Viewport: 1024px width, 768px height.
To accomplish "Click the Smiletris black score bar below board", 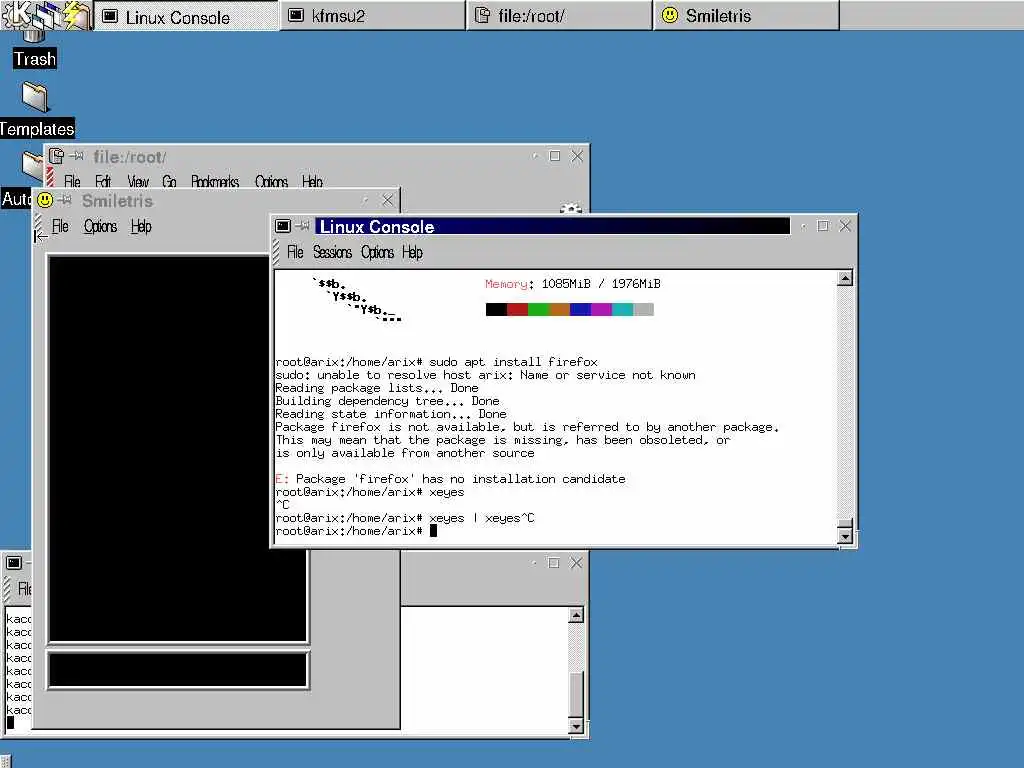I will tap(178, 669).
